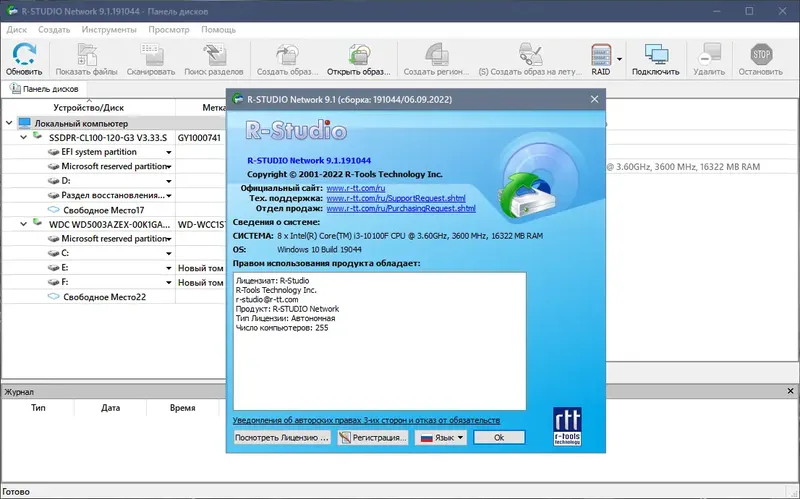Click the RAID toolbar icon
800x499 pixels.
(601, 54)
